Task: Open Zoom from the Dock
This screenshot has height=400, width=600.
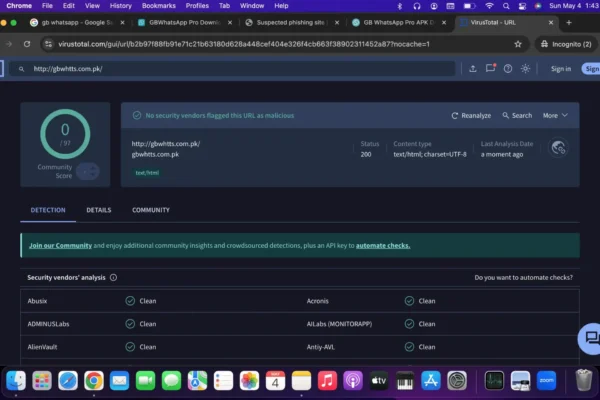Action: pyautogui.click(x=546, y=381)
